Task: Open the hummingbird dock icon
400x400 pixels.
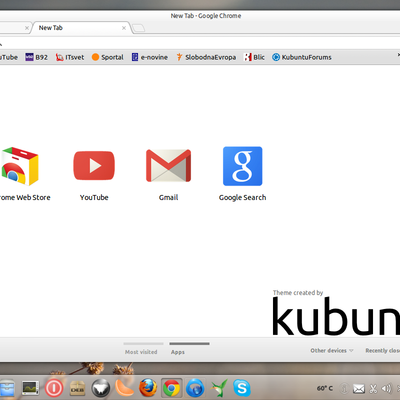Action: [x=219, y=388]
